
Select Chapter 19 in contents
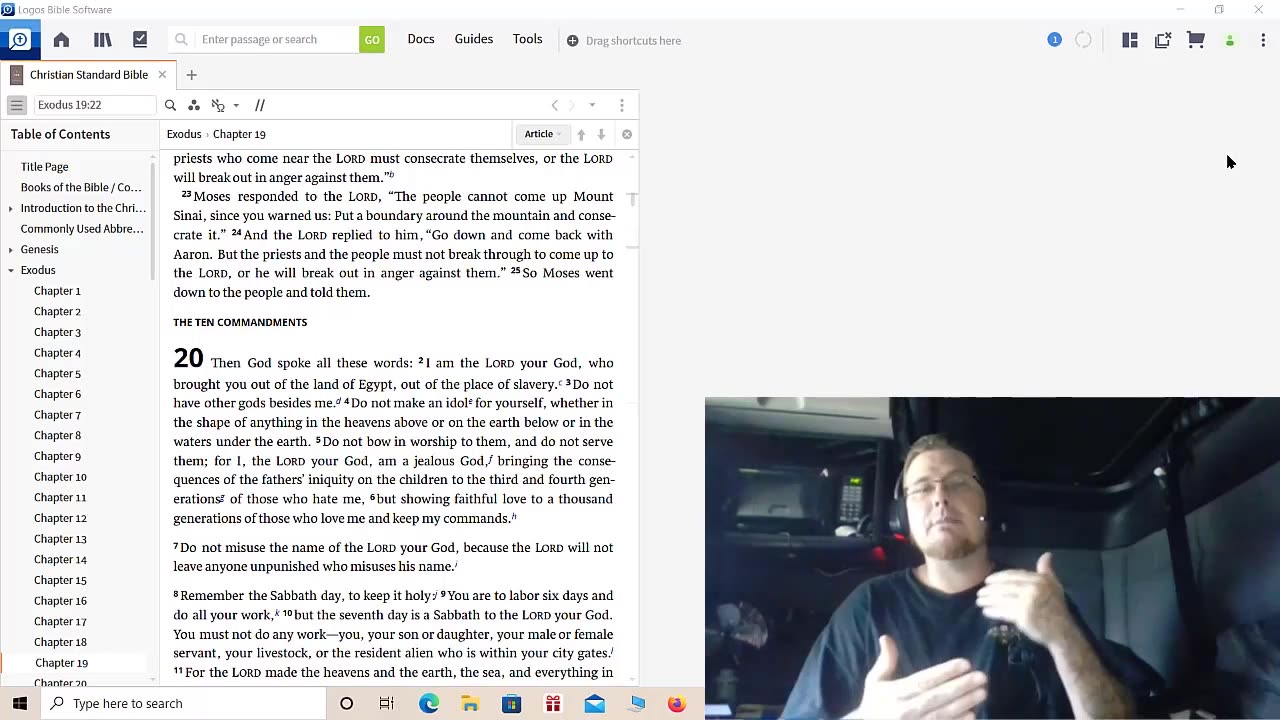point(61,663)
